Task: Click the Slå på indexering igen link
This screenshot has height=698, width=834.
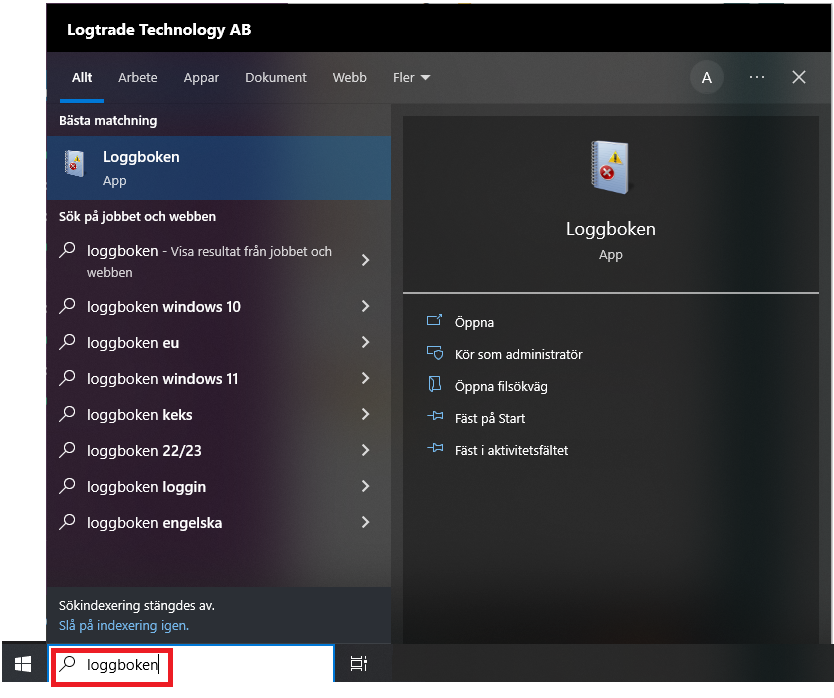Action: 124,625
